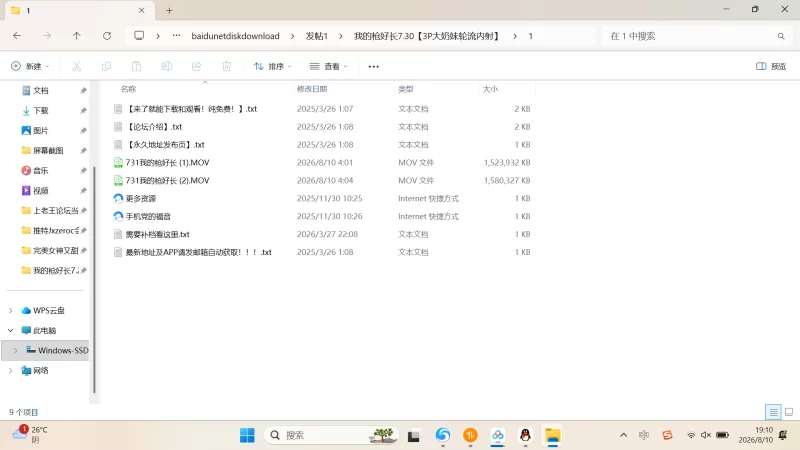
Task: Sort by 修改日期 column header
Action: [x=312, y=89]
